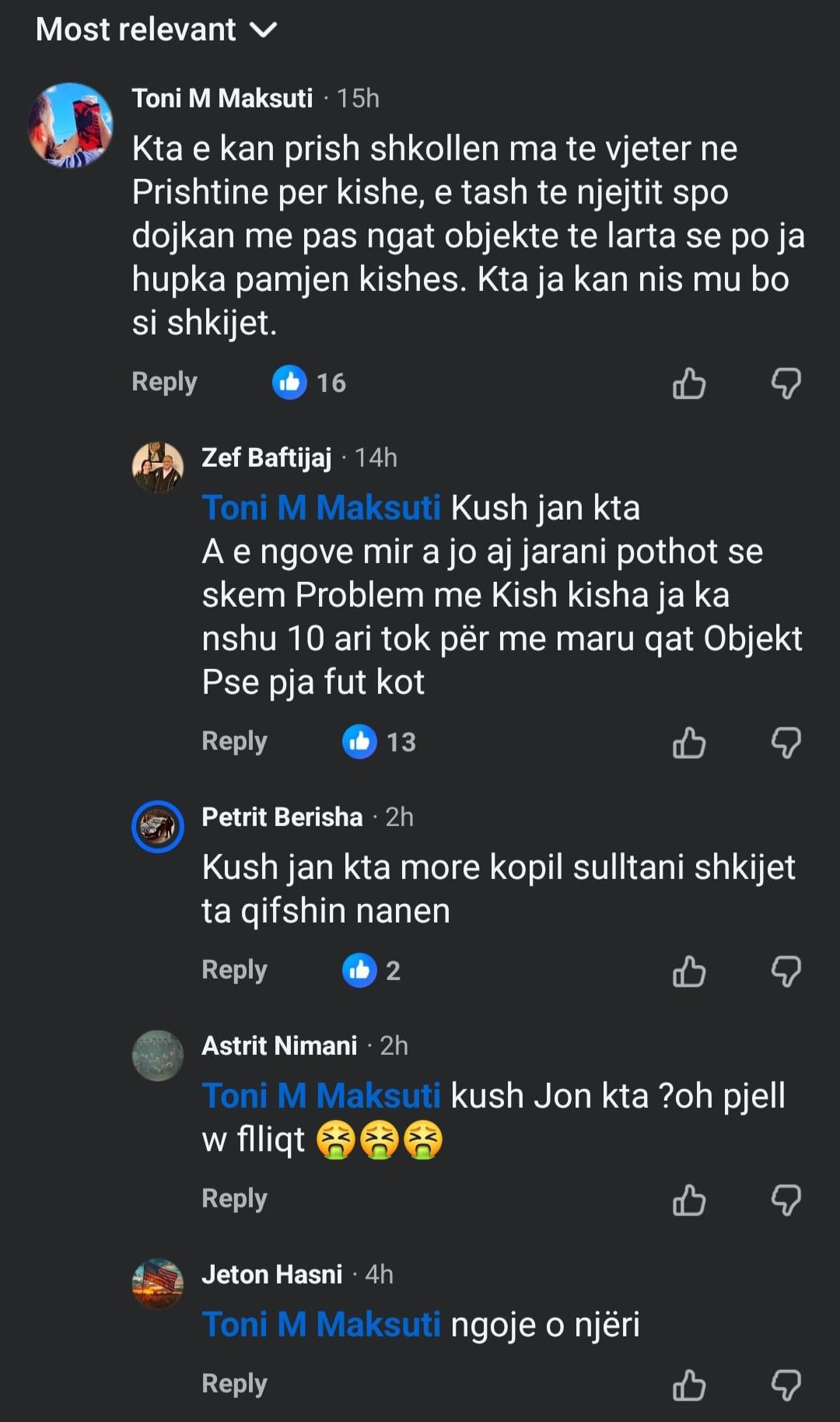
Task: Thumbs up Astrit Nimani's reply
Action: pos(688,1200)
